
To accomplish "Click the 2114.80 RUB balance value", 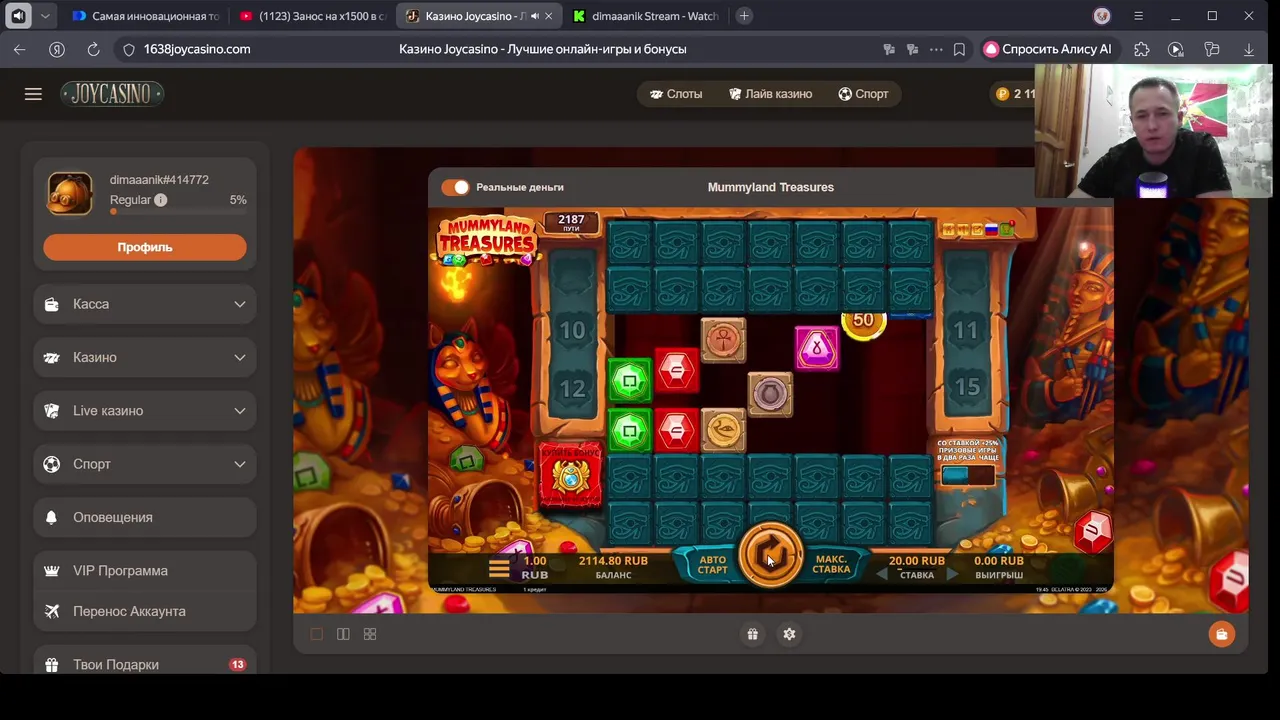I will click(613, 561).
